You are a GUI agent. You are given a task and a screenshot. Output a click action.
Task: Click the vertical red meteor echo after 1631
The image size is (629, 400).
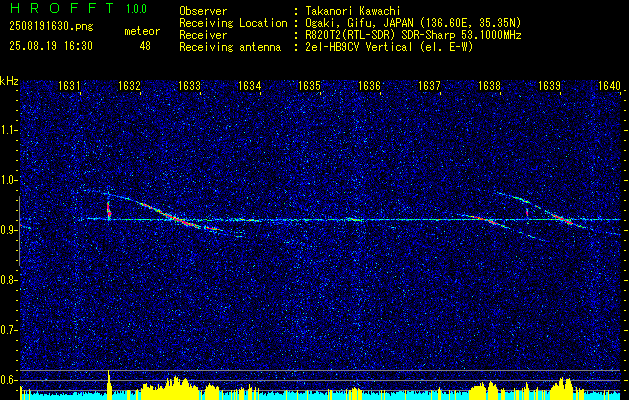109,209
